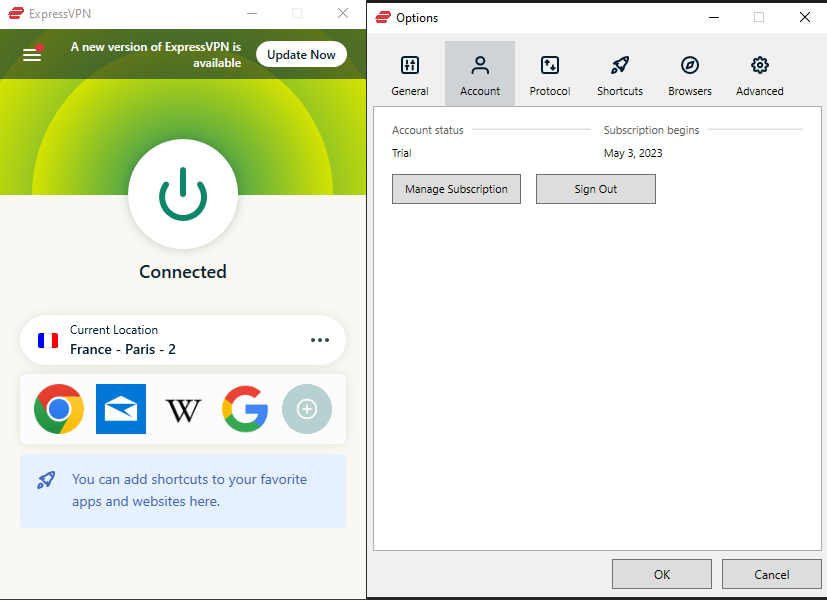The height and width of the screenshot is (600, 827).
Task: Click the 'May 3, 2023' subscription date
Action: tap(633, 153)
